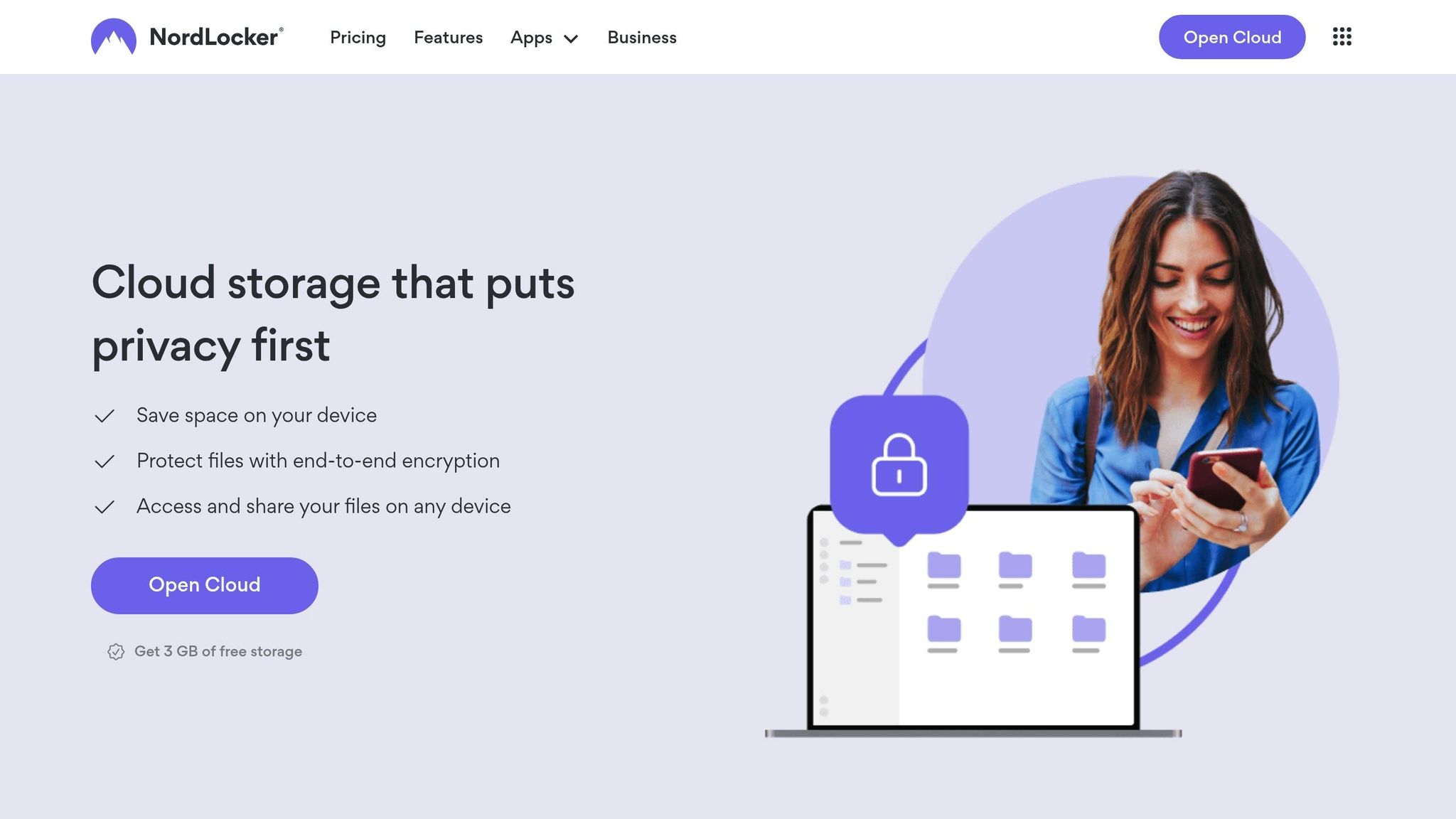Click the NordLocker mountain logo icon
The width and height of the screenshot is (1456, 819).
(114, 37)
